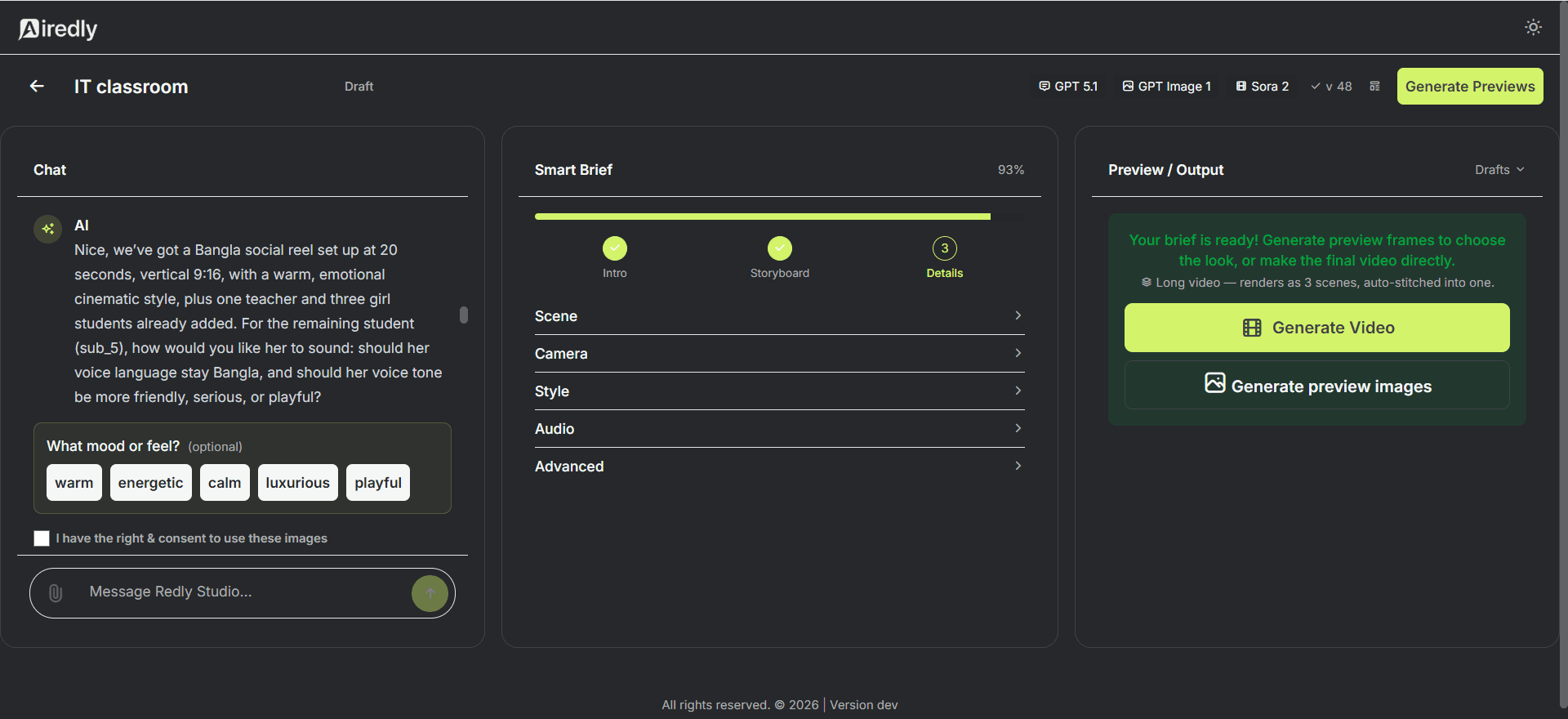Click the paperclip attachment icon

(x=56, y=593)
